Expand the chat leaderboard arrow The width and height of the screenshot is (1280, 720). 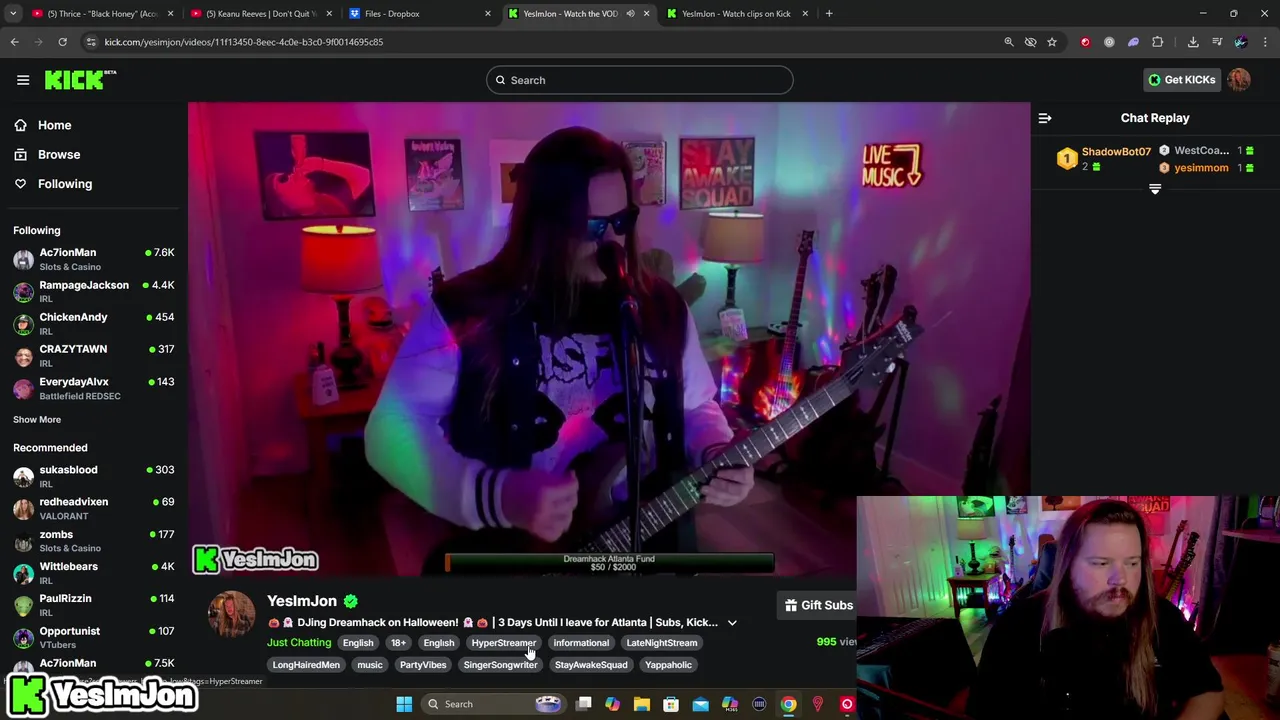click(x=1155, y=189)
